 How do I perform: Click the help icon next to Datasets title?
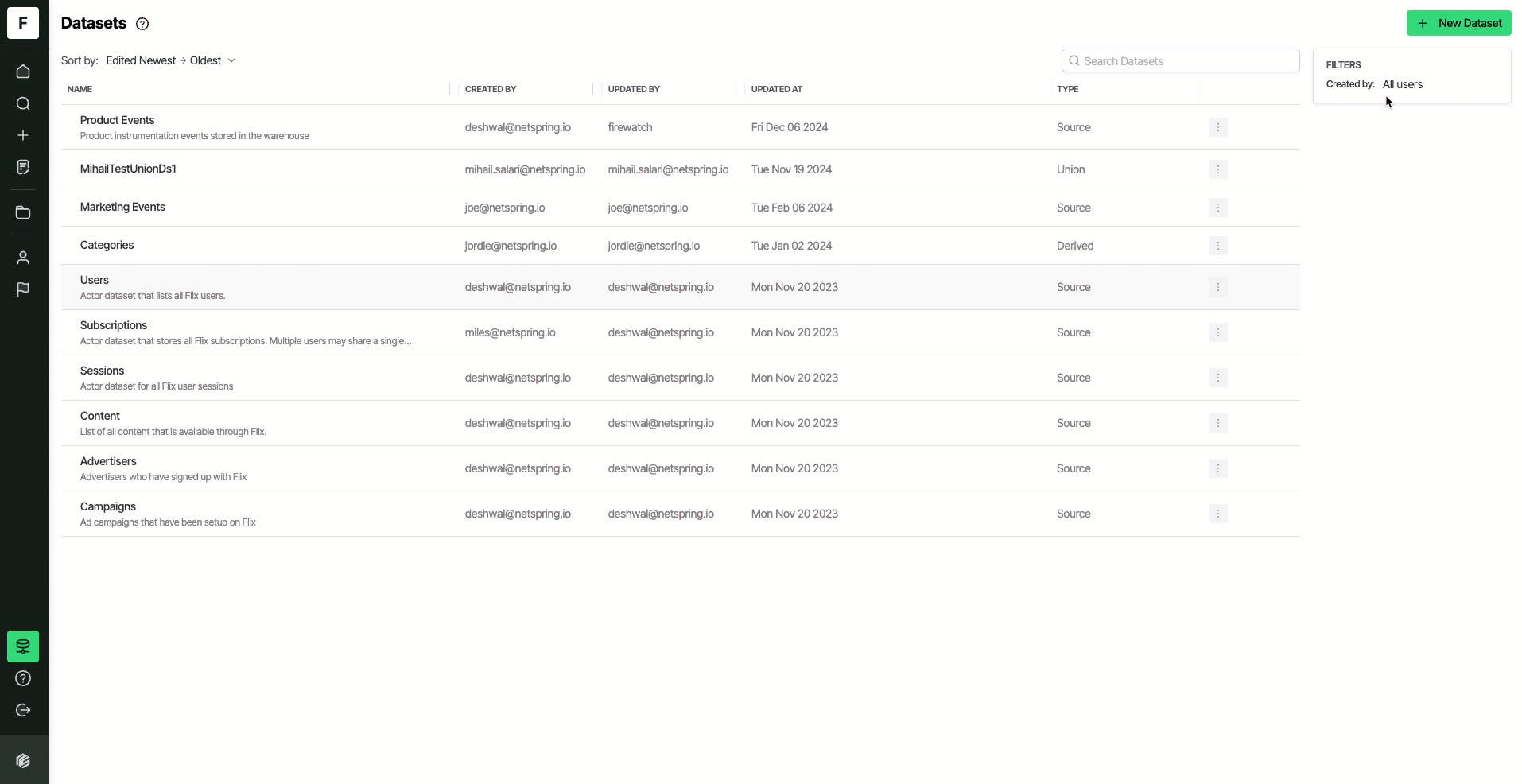pyautogui.click(x=142, y=24)
